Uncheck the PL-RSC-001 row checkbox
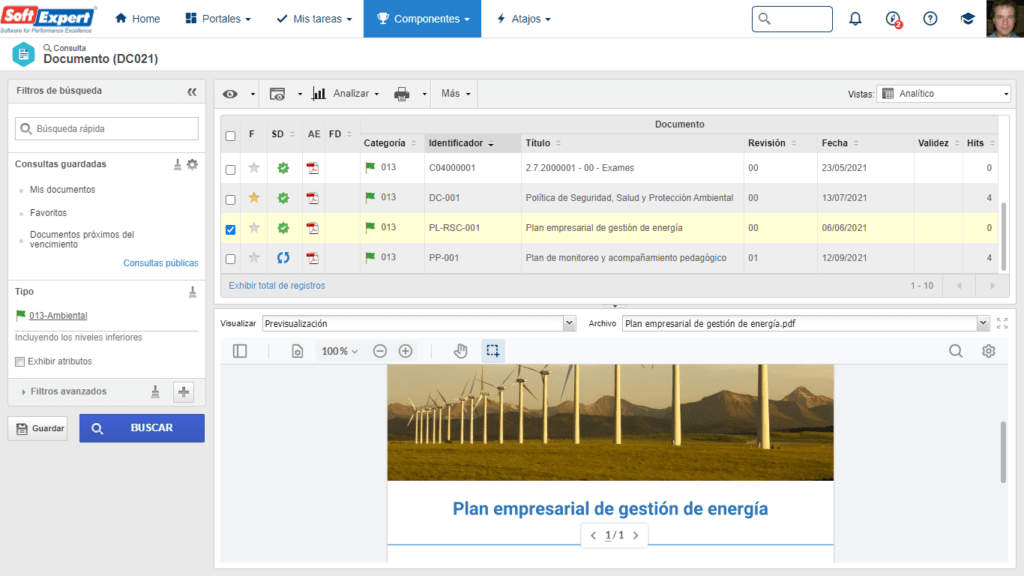Screen dimensions: 1024x576 [x=231, y=229]
